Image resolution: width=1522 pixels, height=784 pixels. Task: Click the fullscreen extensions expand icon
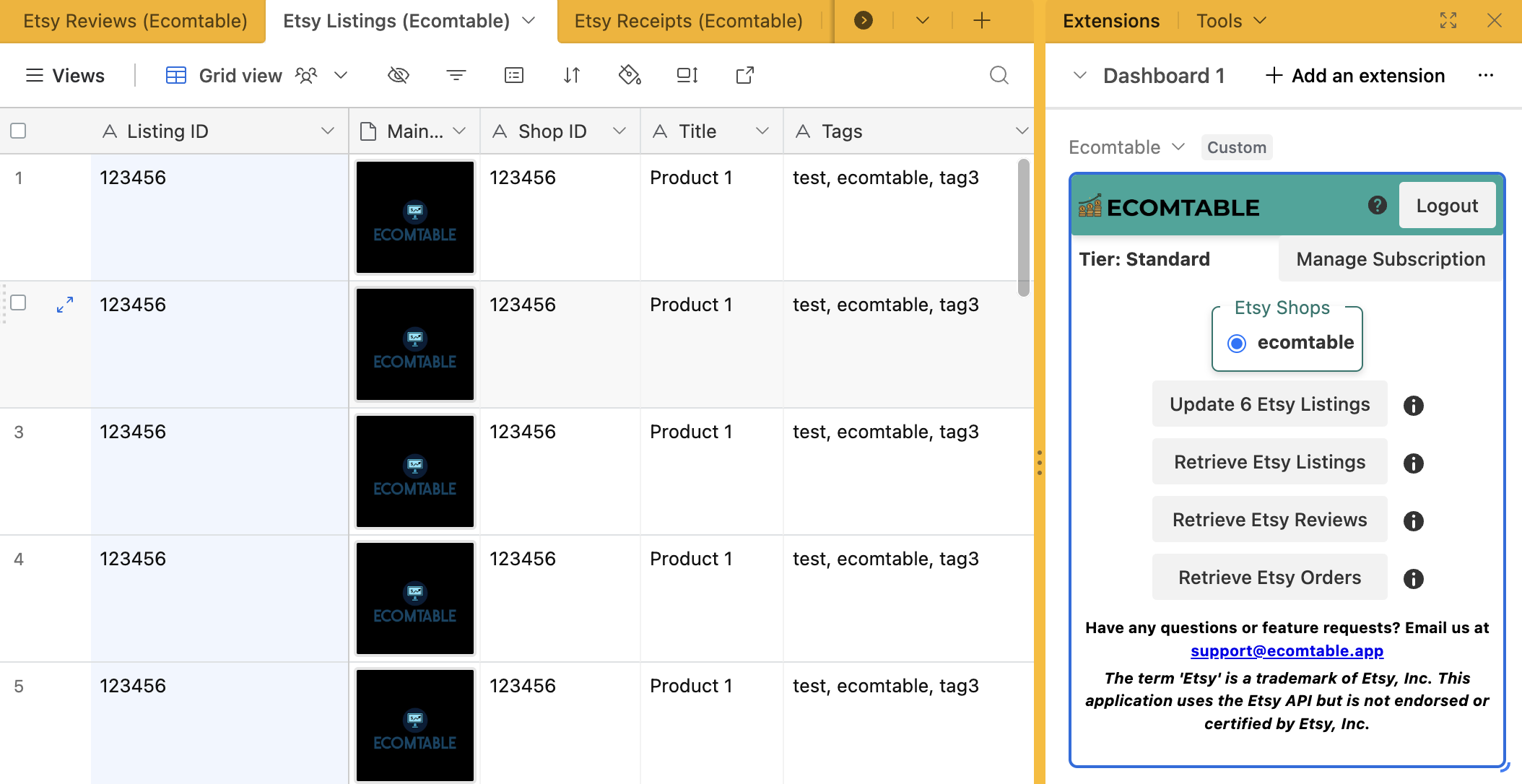point(1448,20)
